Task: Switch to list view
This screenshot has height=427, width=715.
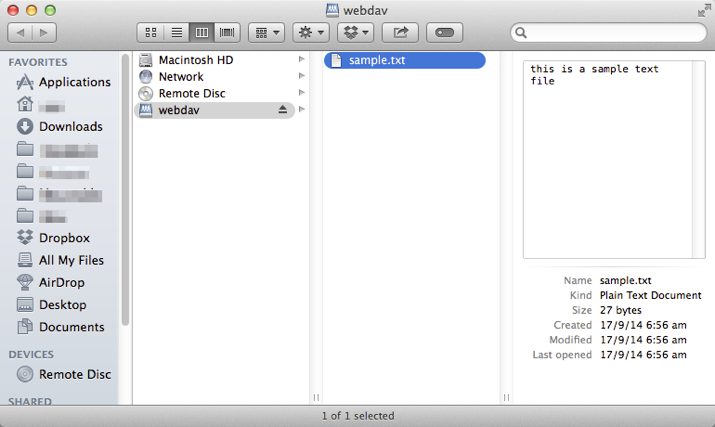Action: [176, 32]
